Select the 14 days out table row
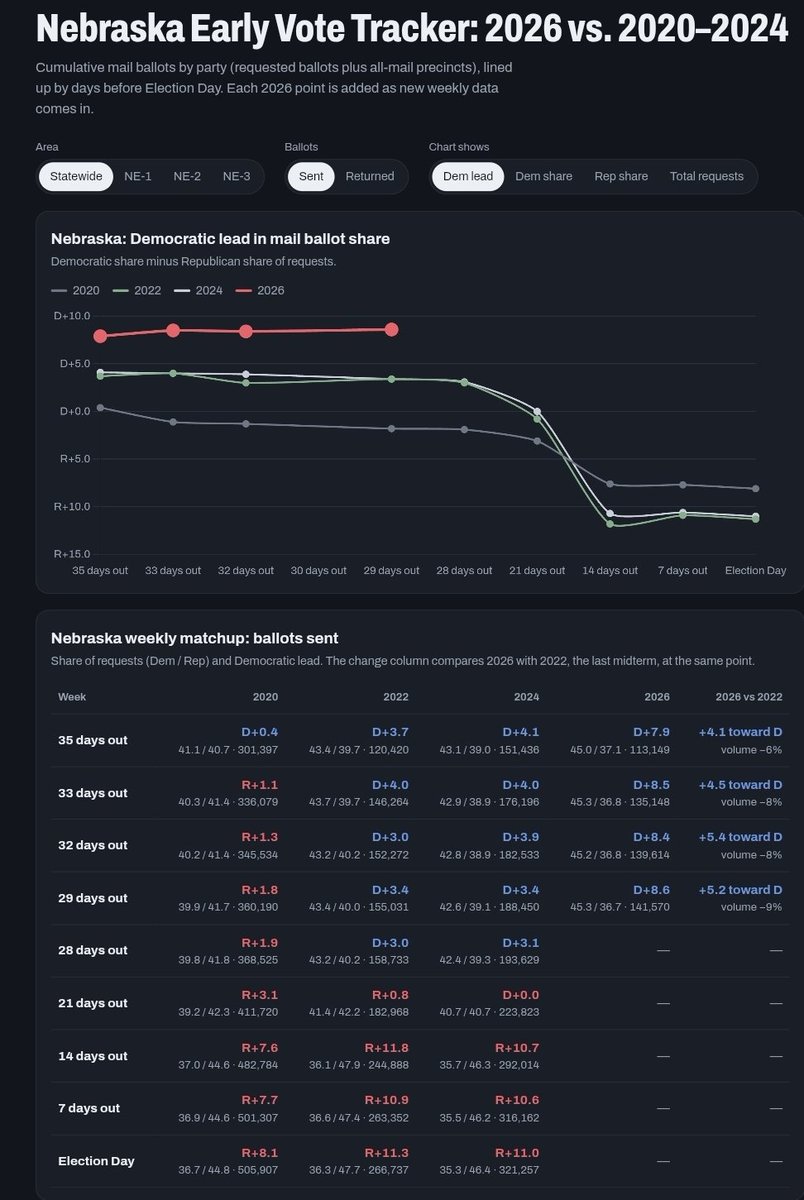 (420, 1056)
